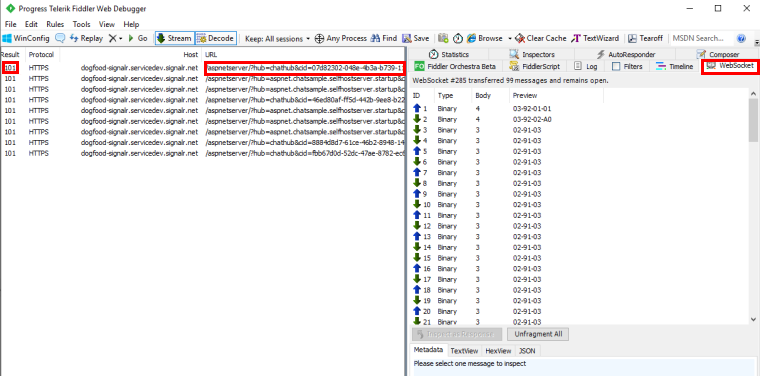The height and width of the screenshot is (376, 760).
Task: Click the camera screenshot icon
Action: [443, 38]
